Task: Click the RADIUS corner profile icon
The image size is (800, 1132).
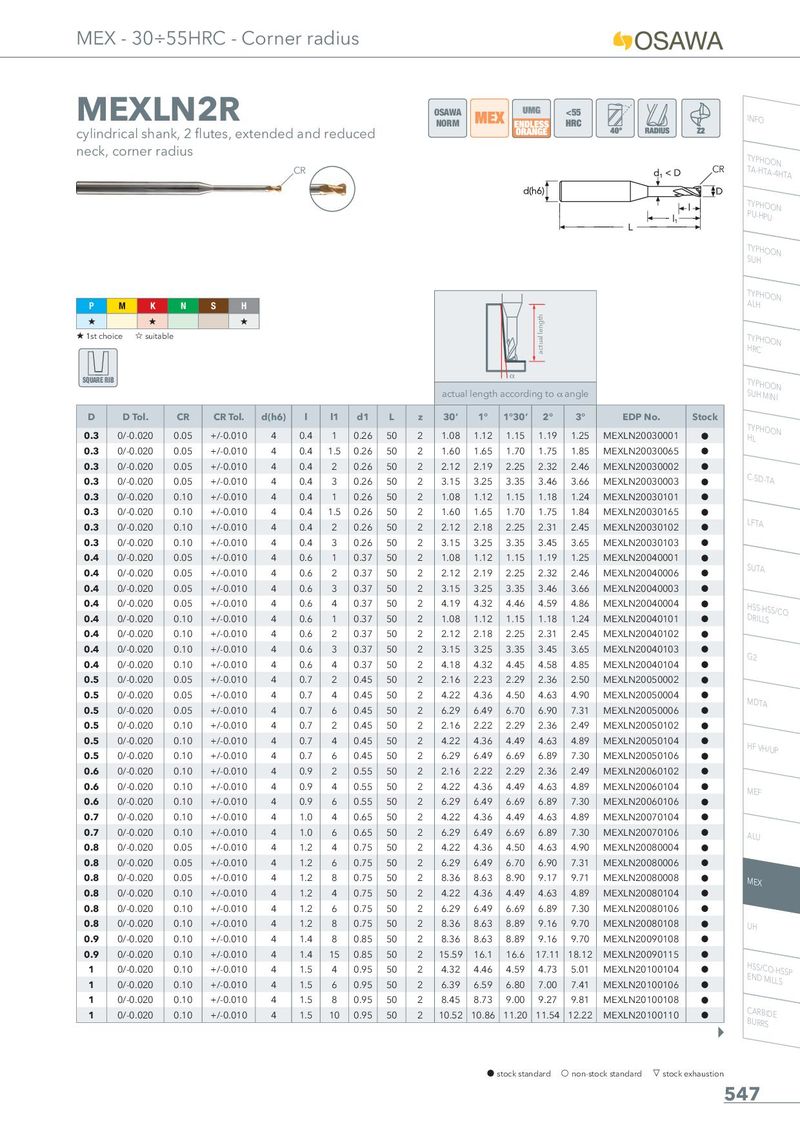Action: point(657,118)
